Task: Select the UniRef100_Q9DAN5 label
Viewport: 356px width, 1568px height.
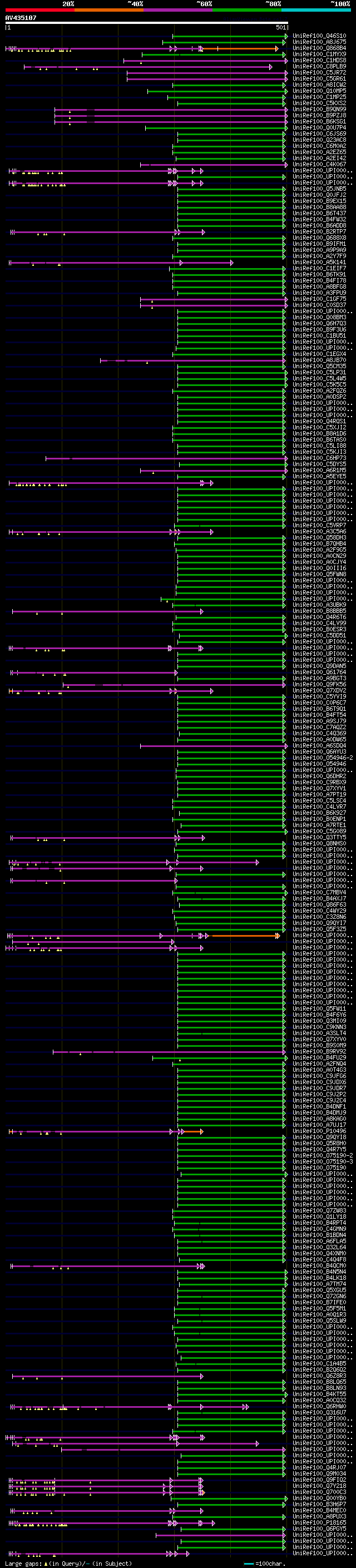Action: point(319,666)
